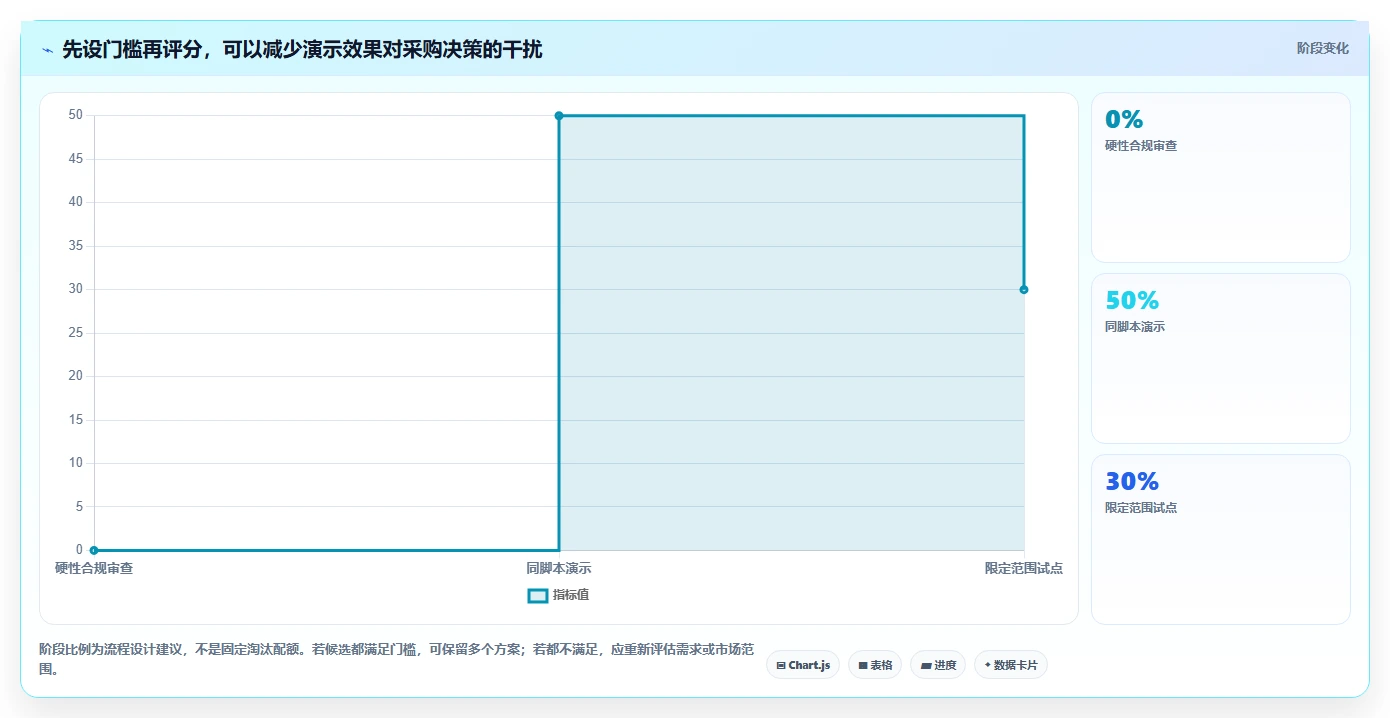The image size is (1390, 718).
Task: Click the 30 data point at 限定范围试点
Action: tap(1024, 290)
